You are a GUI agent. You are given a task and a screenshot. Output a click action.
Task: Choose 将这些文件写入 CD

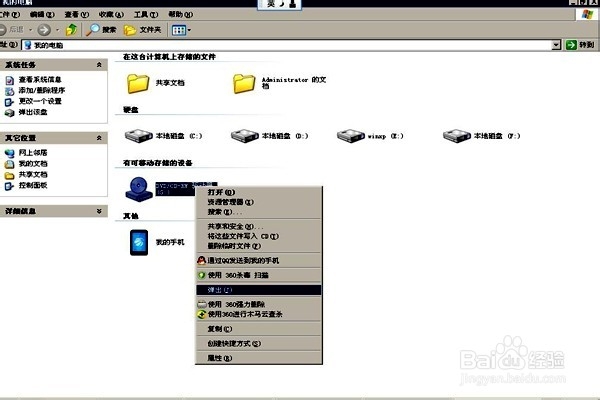[259, 236]
